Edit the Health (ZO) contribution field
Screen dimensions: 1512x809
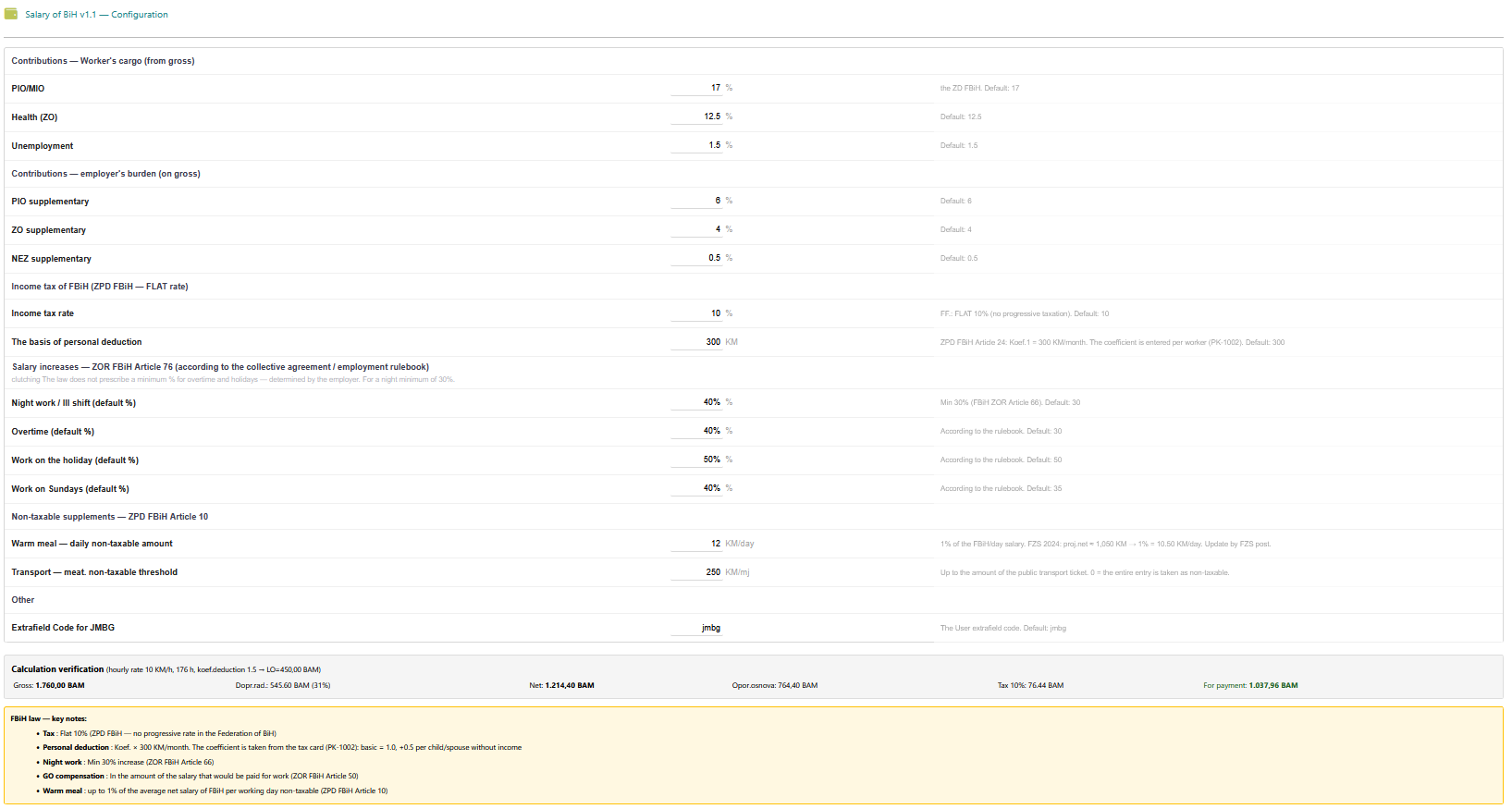(696, 116)
